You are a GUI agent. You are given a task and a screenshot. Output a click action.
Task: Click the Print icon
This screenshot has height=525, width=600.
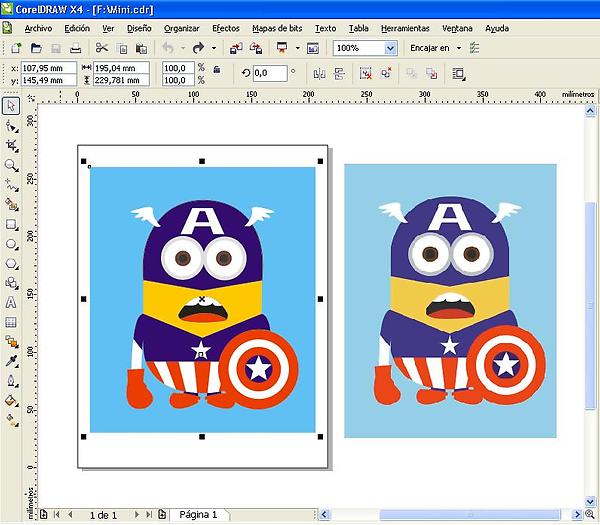75,48
